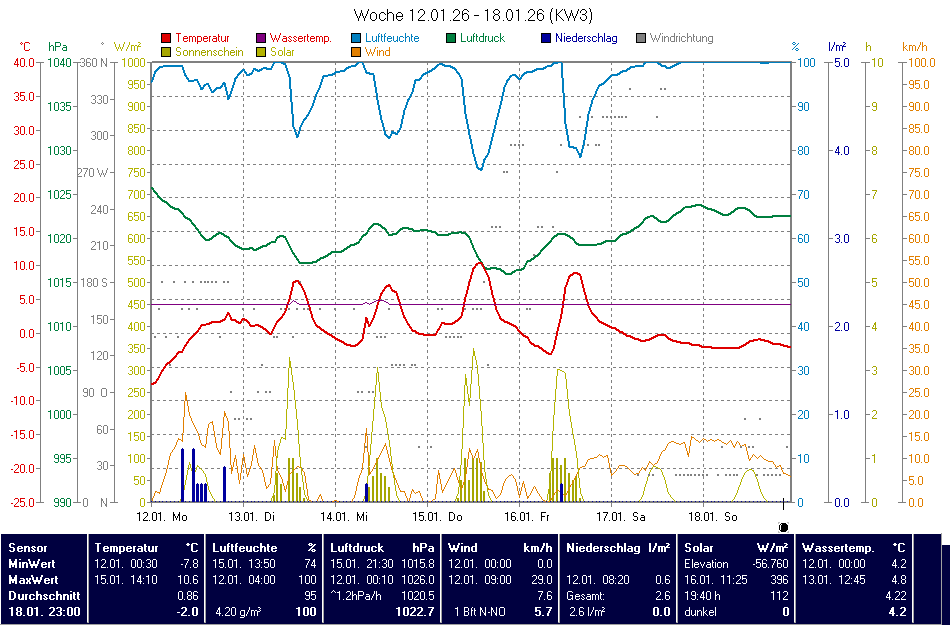Click the Sonnenschein legend square
The height and width of the screenshot is (625, 950).
coord(166,52)
